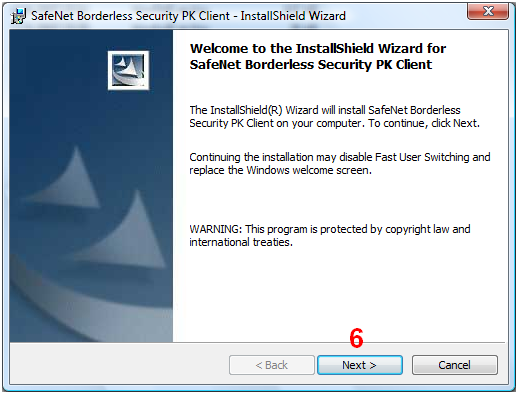Click the red number 6 annotation
This screenshot has height=393, width=518.
coord(356,338)
